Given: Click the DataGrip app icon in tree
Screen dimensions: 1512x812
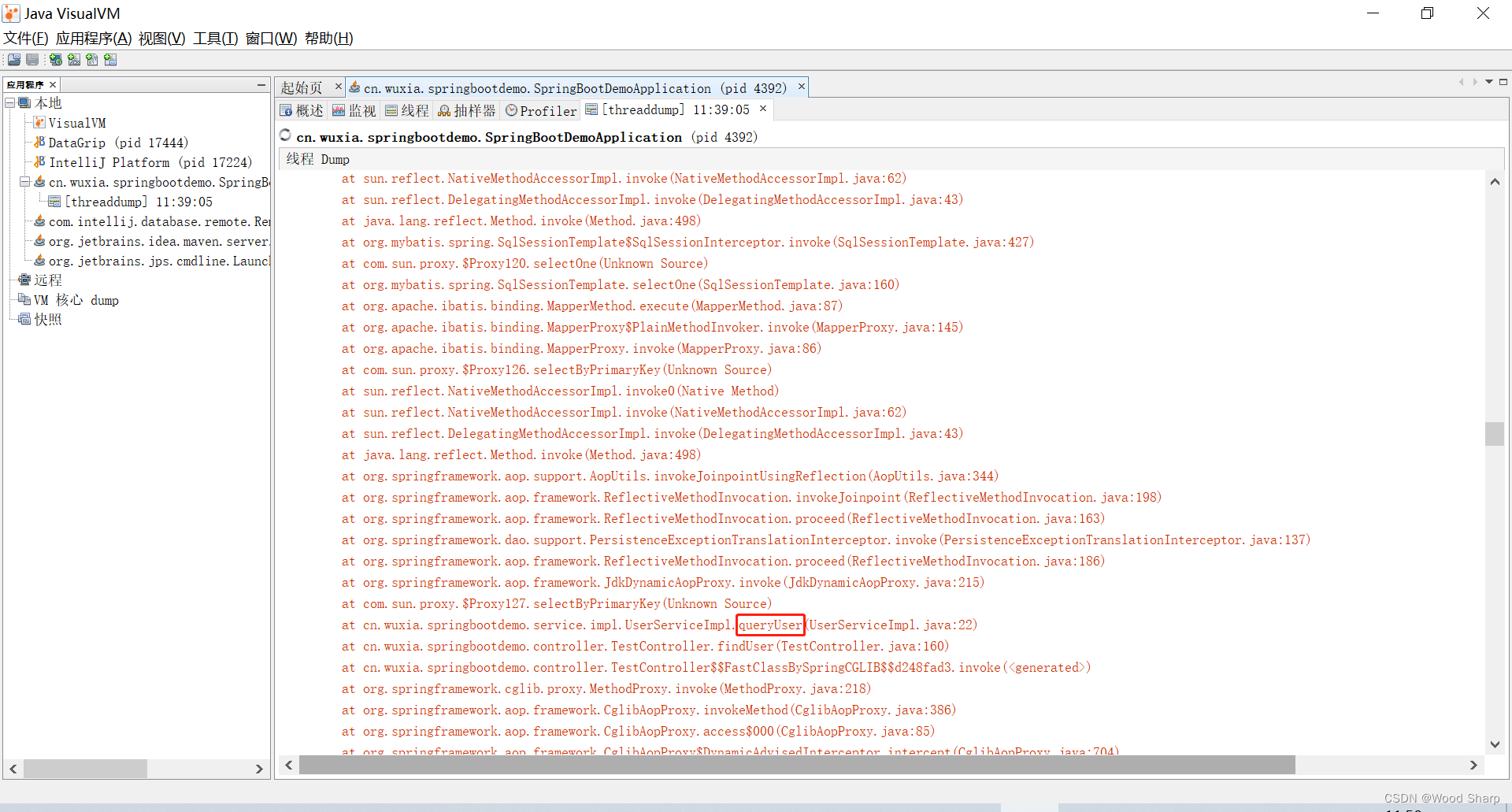Looking at the screenshot, I should [39, 142].
